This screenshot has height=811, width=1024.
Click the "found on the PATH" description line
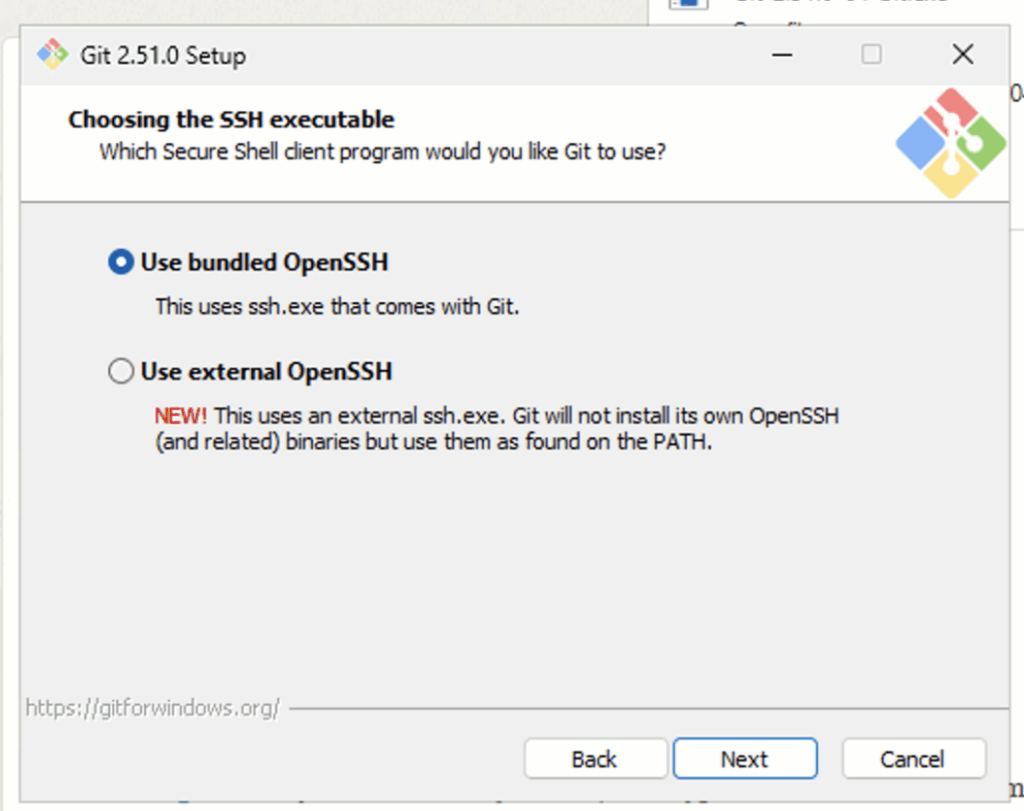point(433,443)
